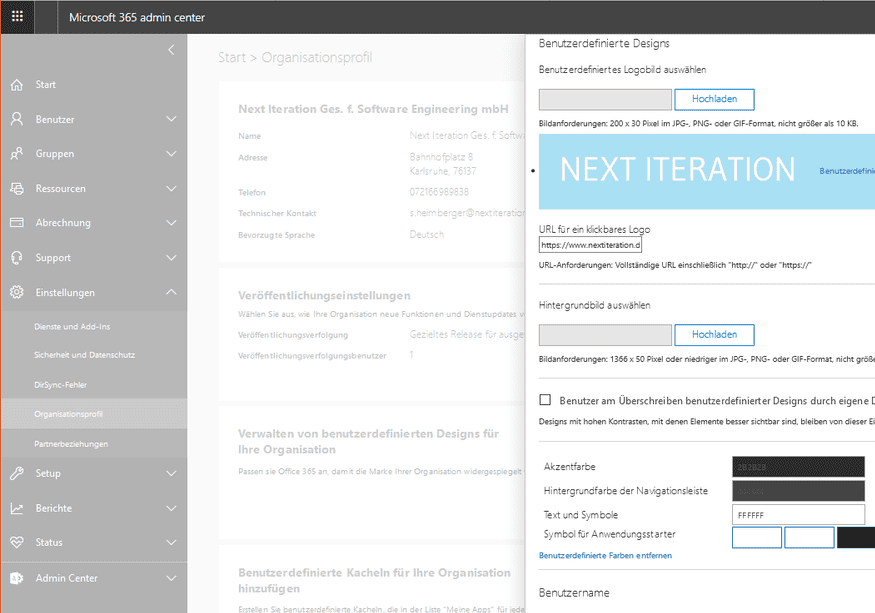Click the Einstellungen gear icon

point(17,292)
